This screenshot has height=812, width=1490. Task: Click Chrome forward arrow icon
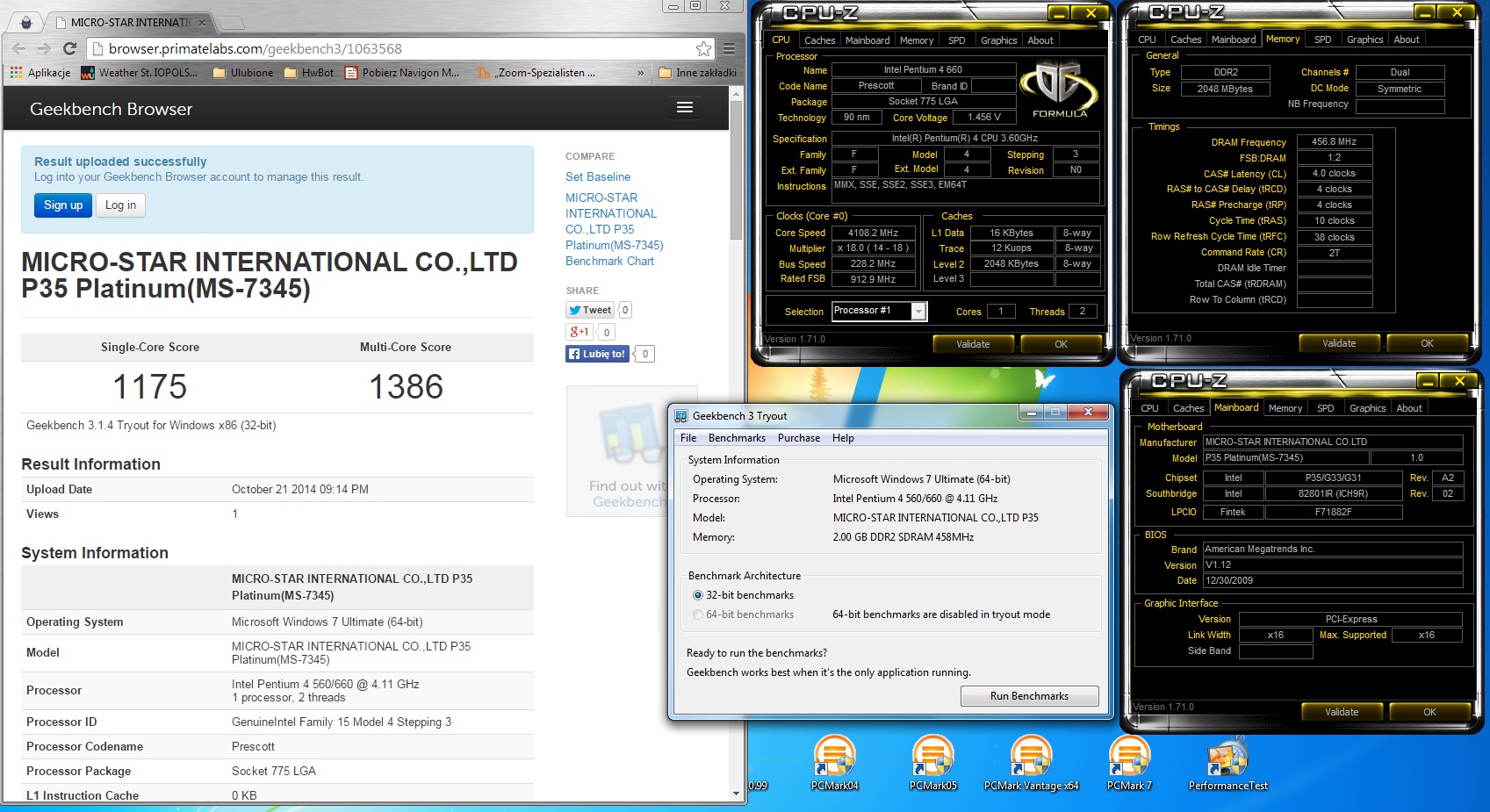pos(44,49)
